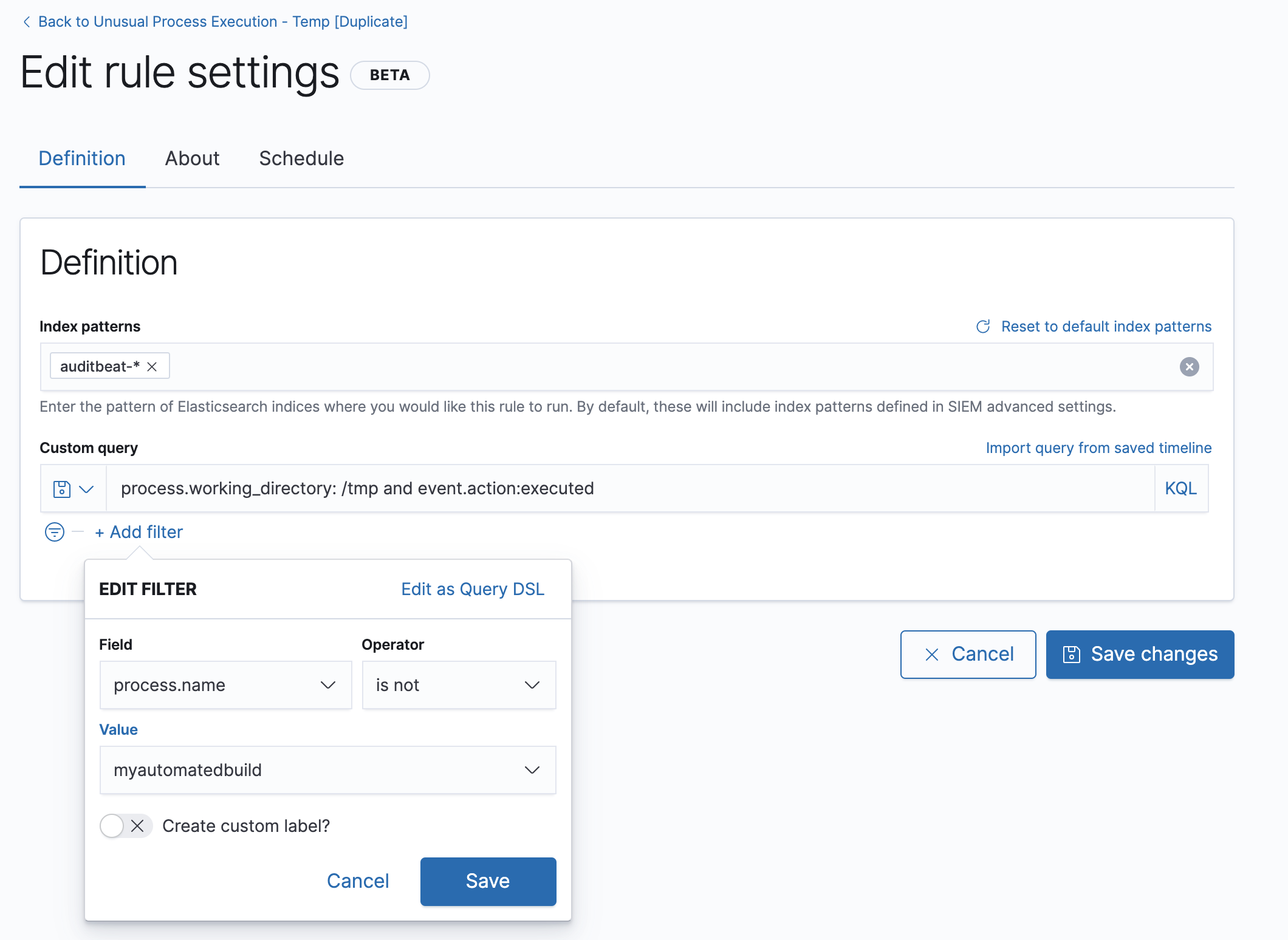
Task: Click Edit as Query DSL link
Action: (x=473, y=589)
